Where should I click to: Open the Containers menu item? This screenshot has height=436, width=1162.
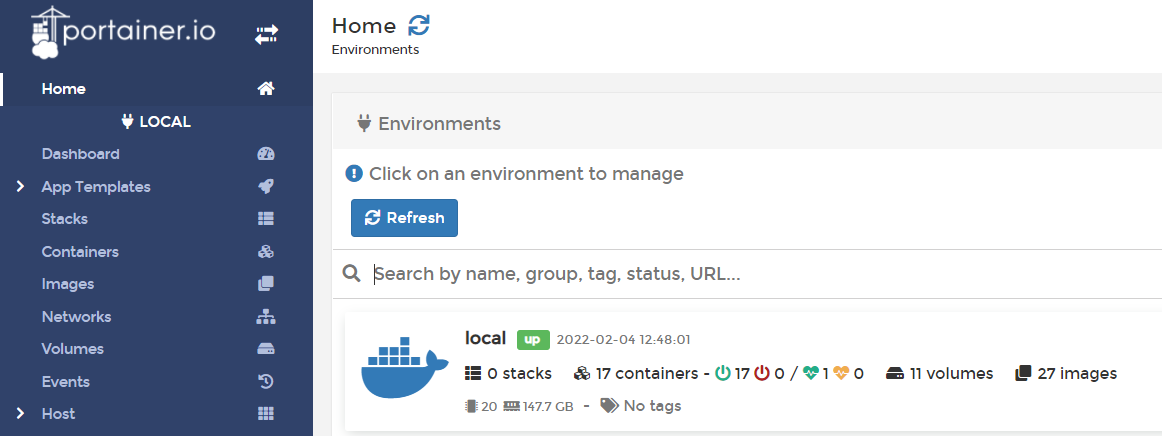pyautogui.click(x=80, y=252)
